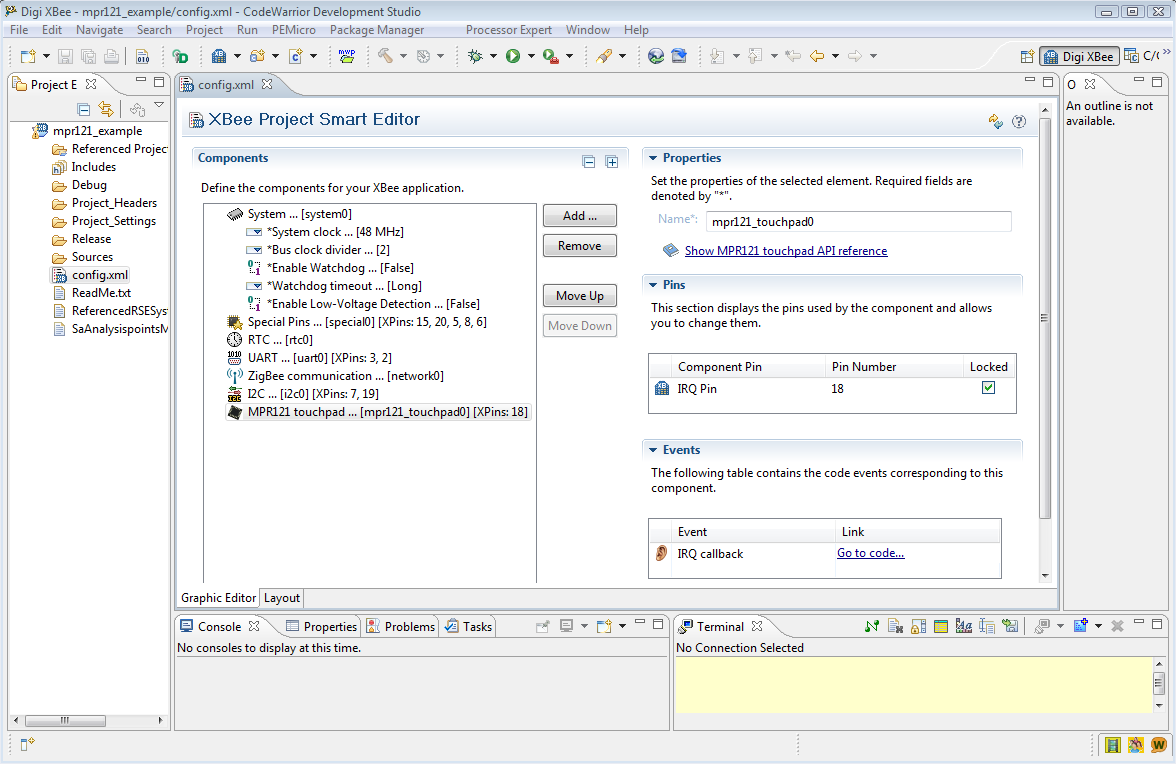Collapse the Events section
Screen dimensions: 1176x764
point(652,450)
